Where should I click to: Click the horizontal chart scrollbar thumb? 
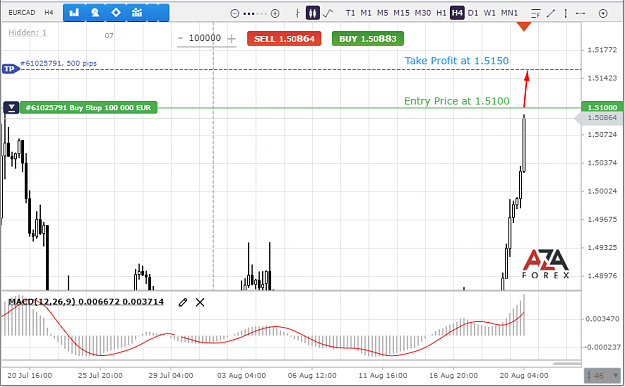click(567, 363)
